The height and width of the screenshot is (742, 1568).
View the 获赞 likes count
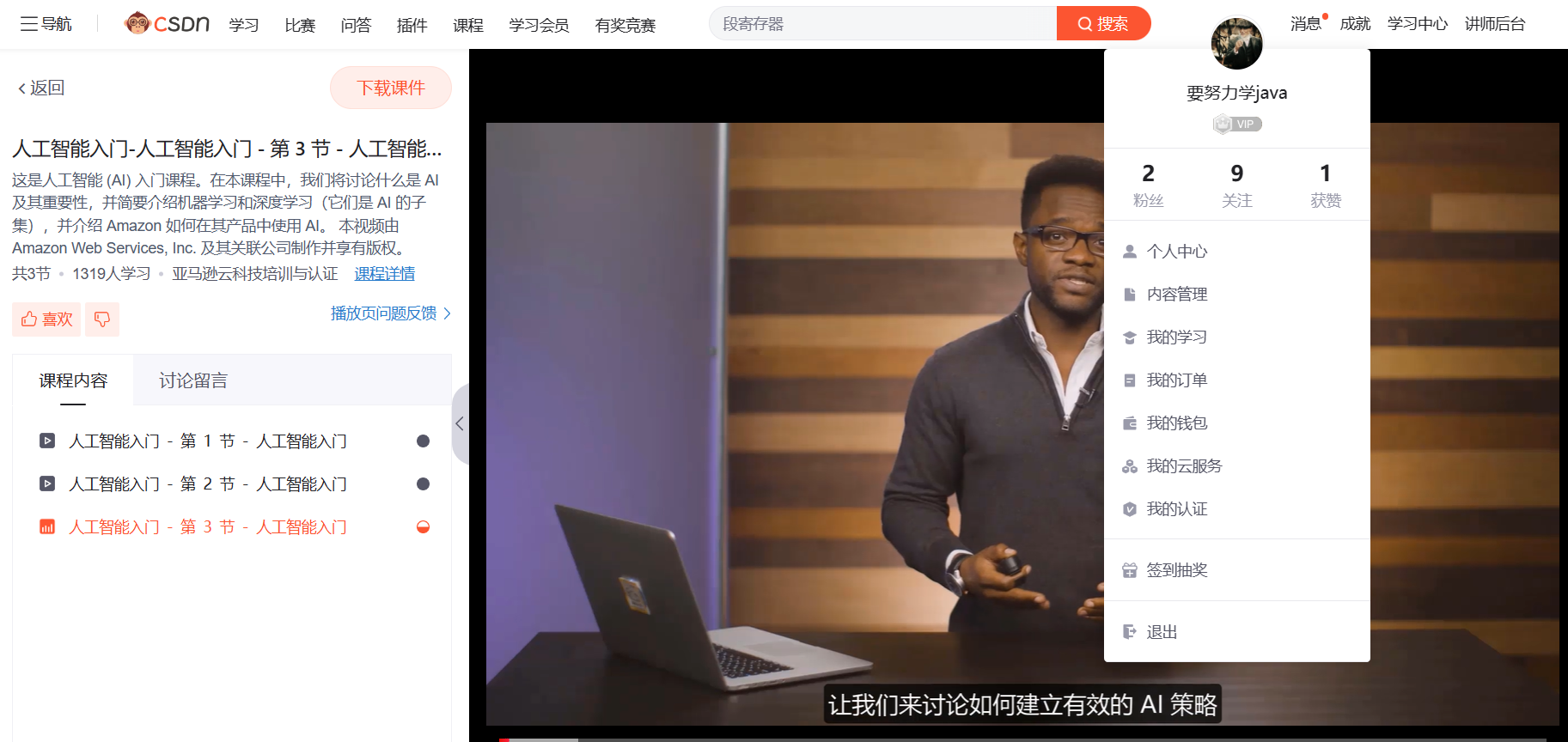1326,185
